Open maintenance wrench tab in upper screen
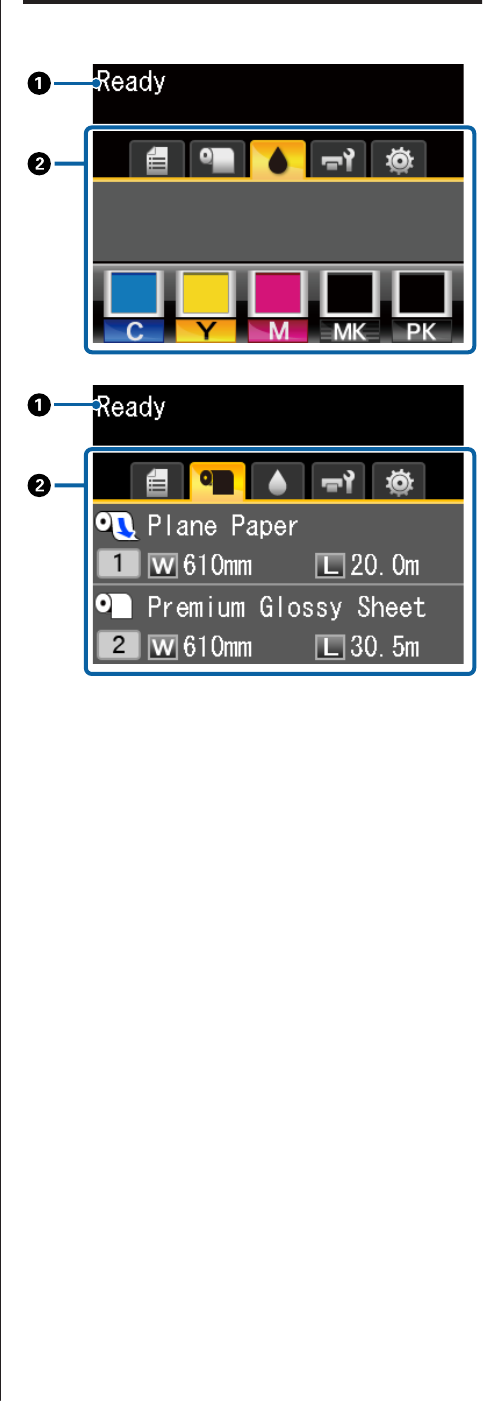Screen dimensions: 483x1401 click(x=339, y=158)
